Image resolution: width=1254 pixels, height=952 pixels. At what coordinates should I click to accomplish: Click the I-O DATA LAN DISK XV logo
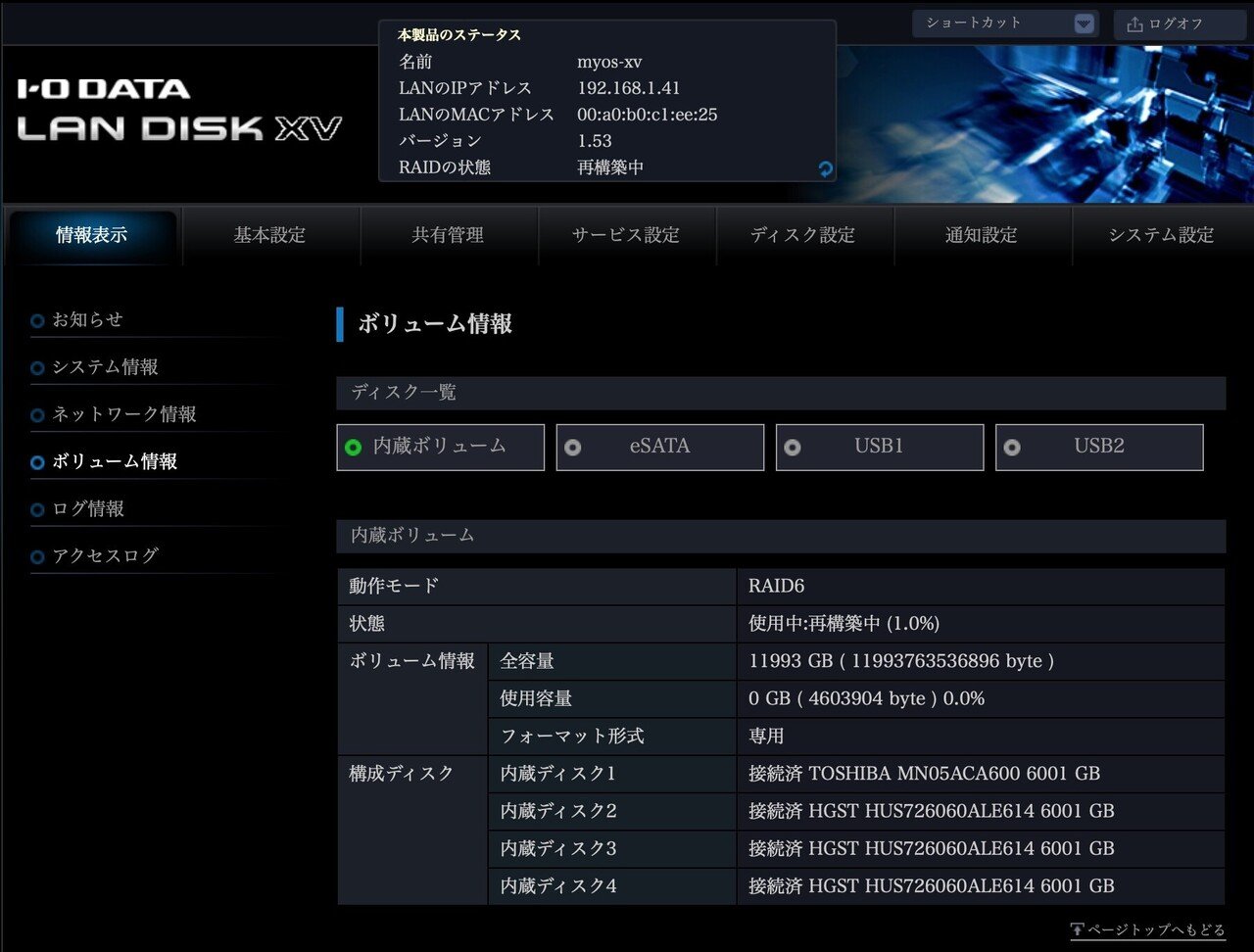(179, 110)
